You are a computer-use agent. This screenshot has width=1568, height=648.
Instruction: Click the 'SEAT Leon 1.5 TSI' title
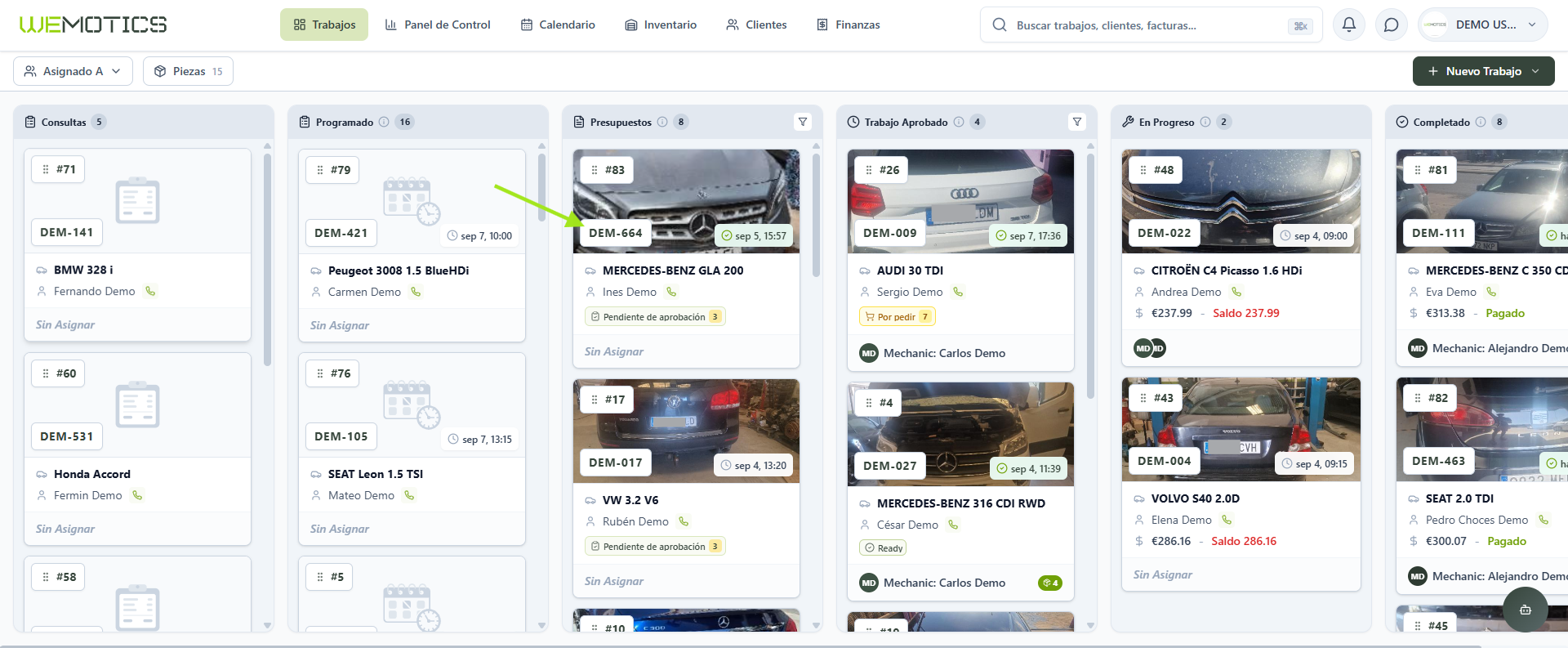pyautogui.click(x=376, y=474)
